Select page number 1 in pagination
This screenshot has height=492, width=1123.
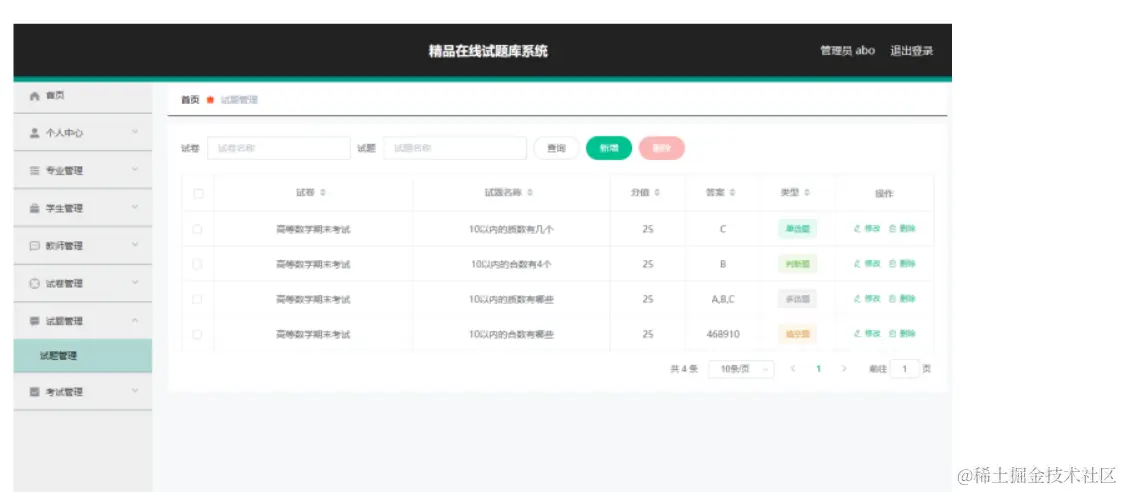[x=819, y=369]
